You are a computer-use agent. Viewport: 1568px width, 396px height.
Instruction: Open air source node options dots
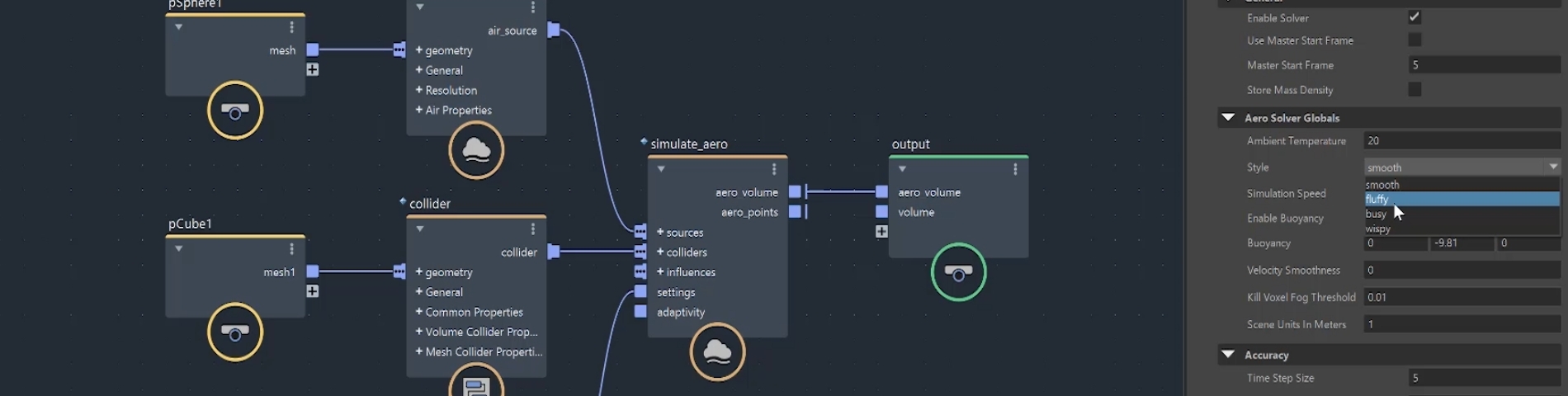(x=532, y=7)
